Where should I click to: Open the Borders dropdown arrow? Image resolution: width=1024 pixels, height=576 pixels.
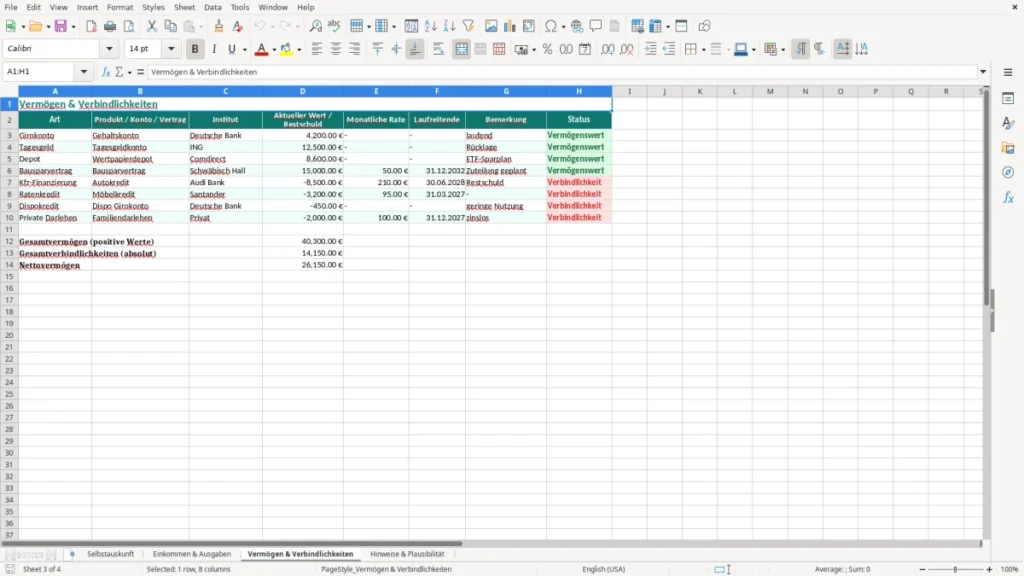click(x=703, y=50)
